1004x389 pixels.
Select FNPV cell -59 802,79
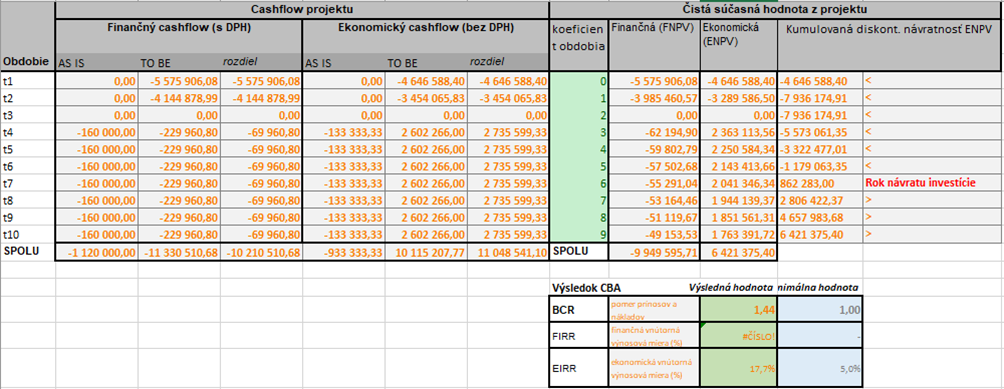click(654, 149)
